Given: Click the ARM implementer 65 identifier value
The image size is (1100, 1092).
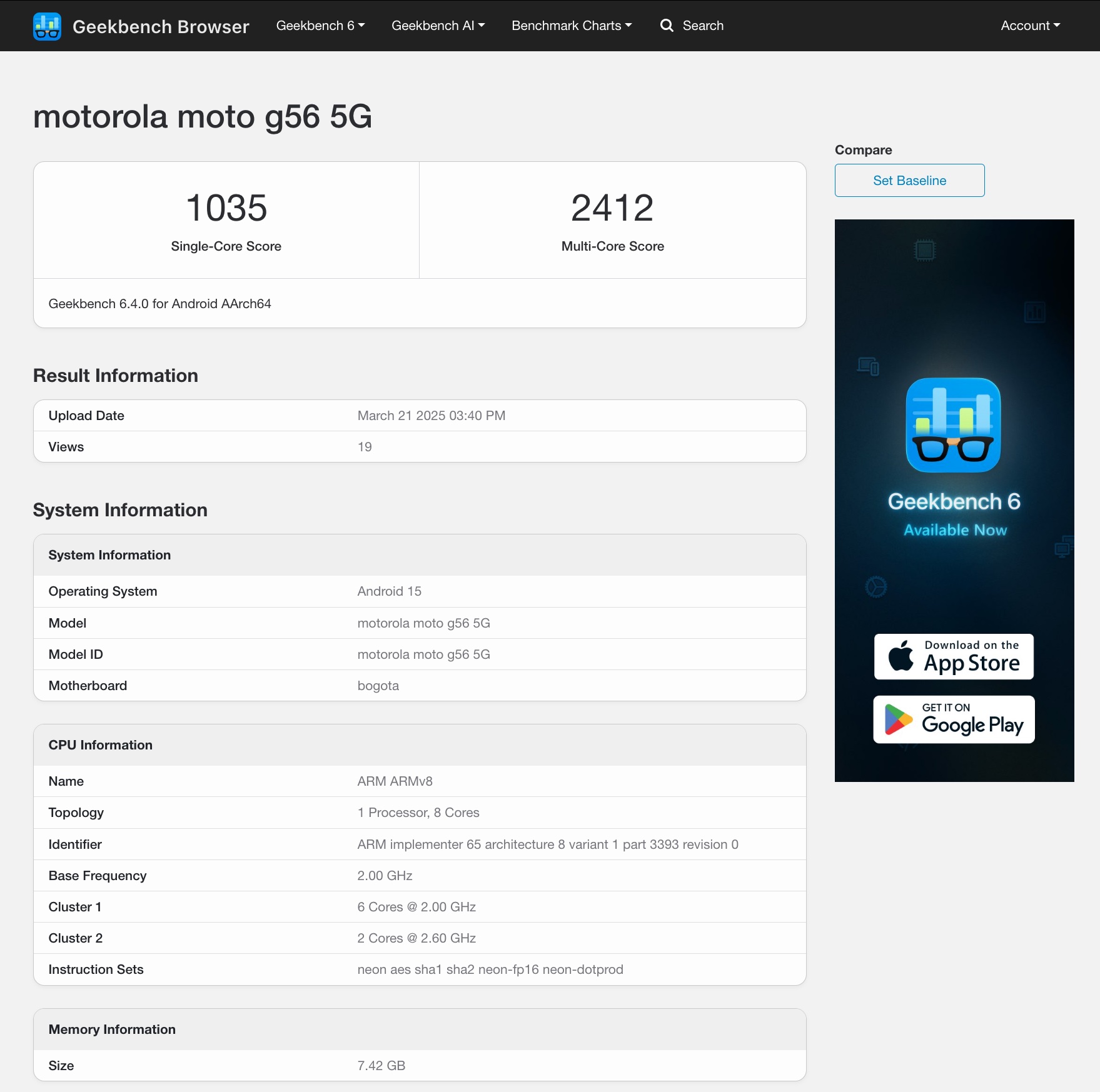Looking at the screenshot, I should coord(548,844).
